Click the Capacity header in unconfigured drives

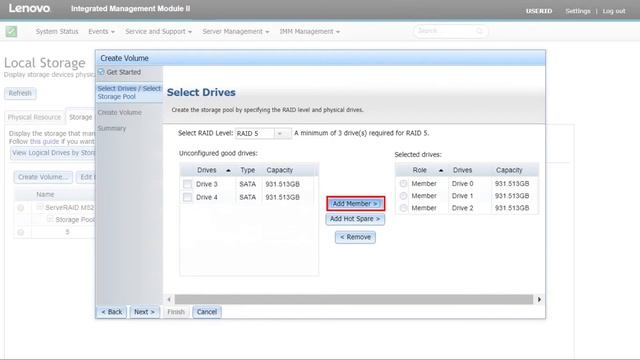pos(280,170)
